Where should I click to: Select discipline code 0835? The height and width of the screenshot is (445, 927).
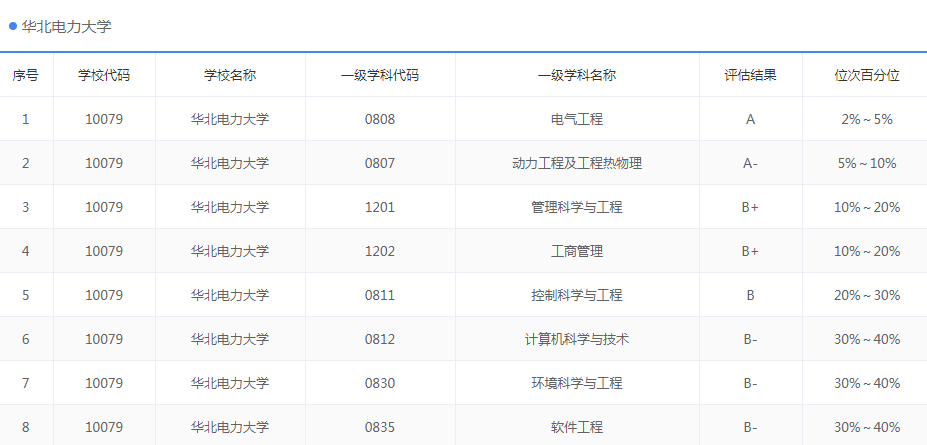click(380, 427)
